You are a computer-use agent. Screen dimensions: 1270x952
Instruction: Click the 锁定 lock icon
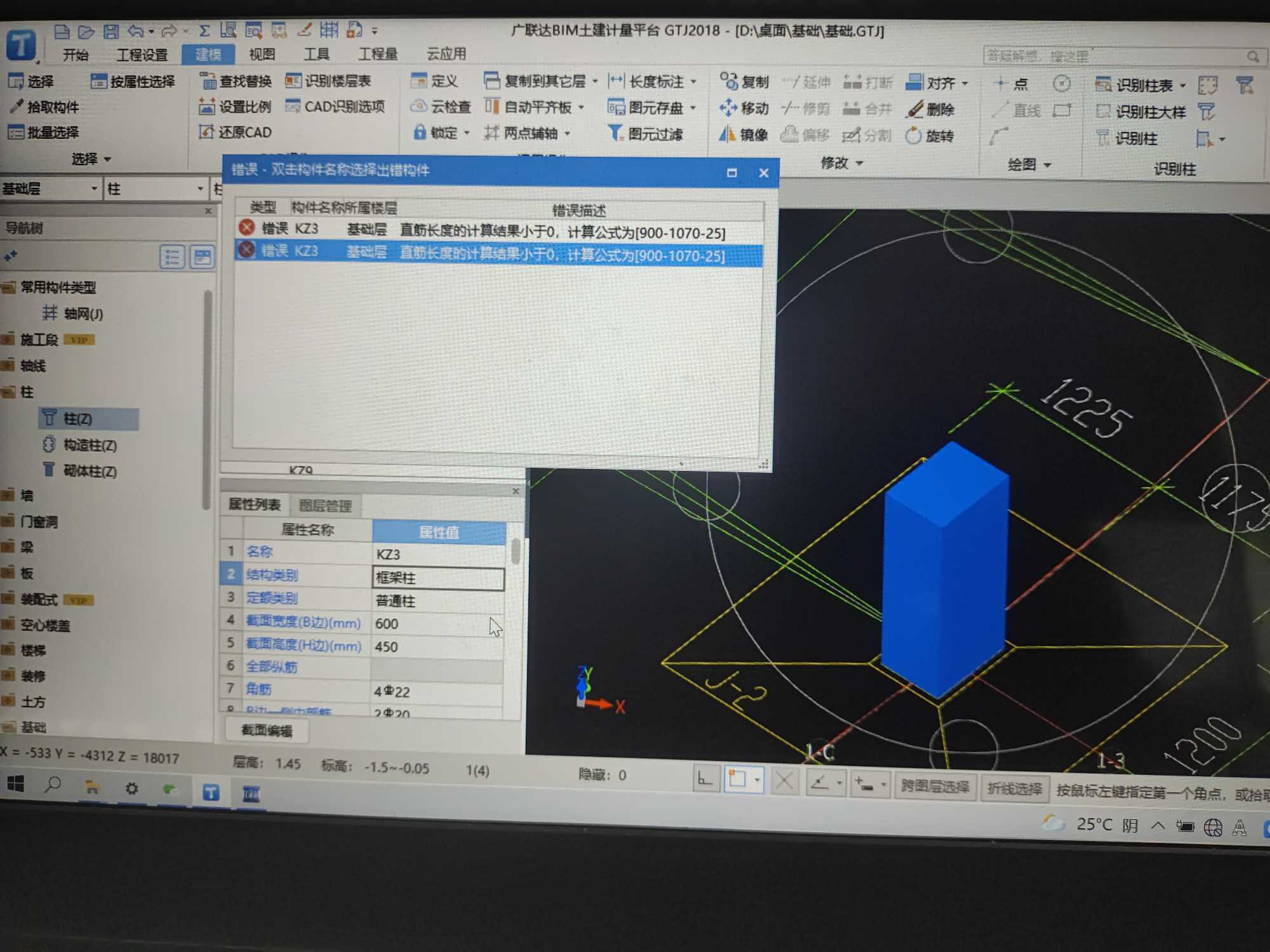[x=420, y=133]
